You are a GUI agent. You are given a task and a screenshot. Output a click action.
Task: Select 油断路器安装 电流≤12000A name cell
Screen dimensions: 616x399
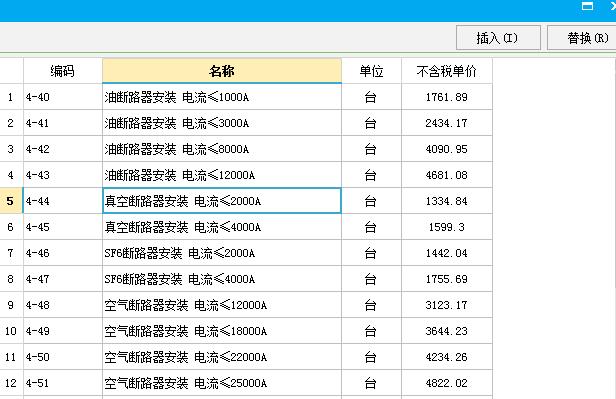pos(222,175)
